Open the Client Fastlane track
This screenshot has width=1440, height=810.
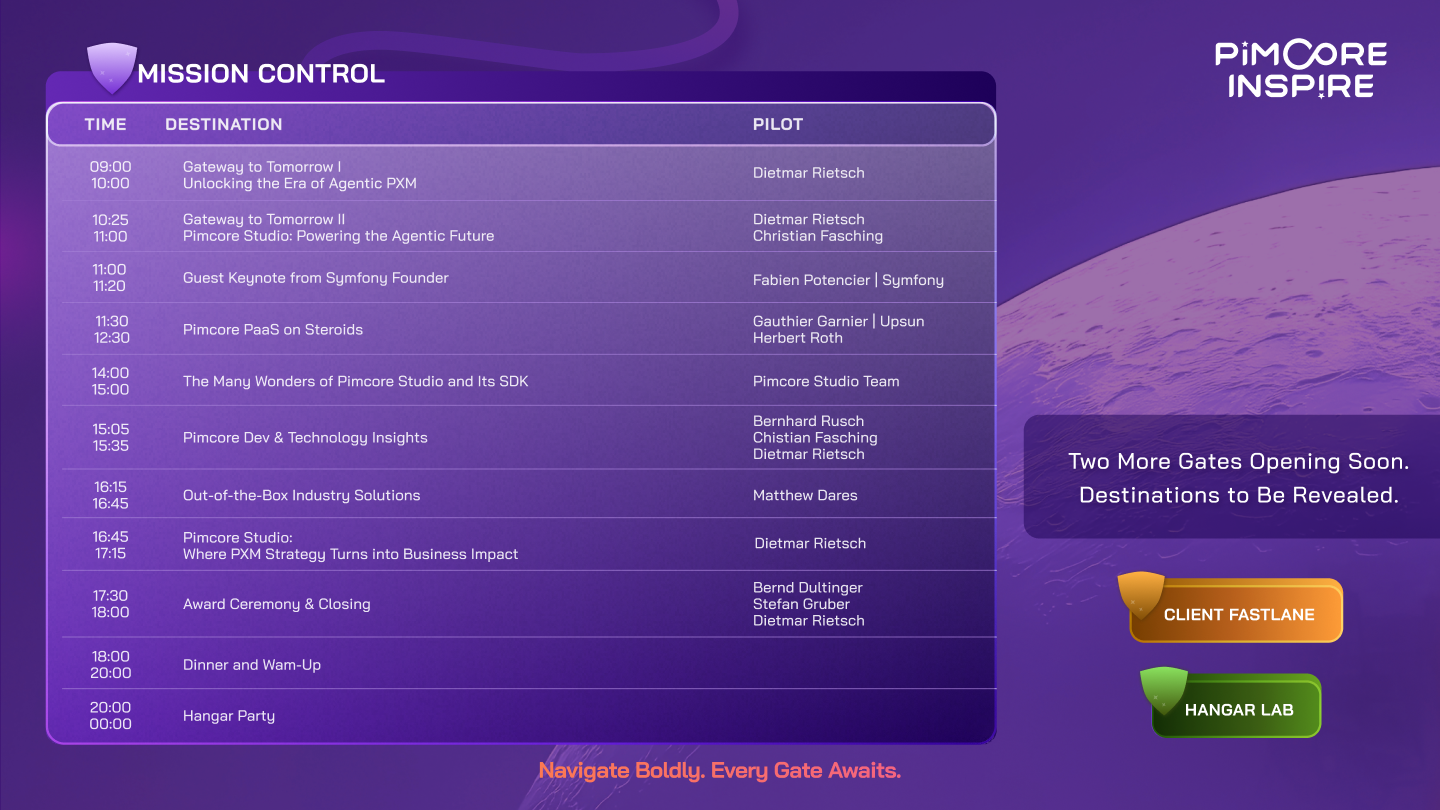(1239, 614)
